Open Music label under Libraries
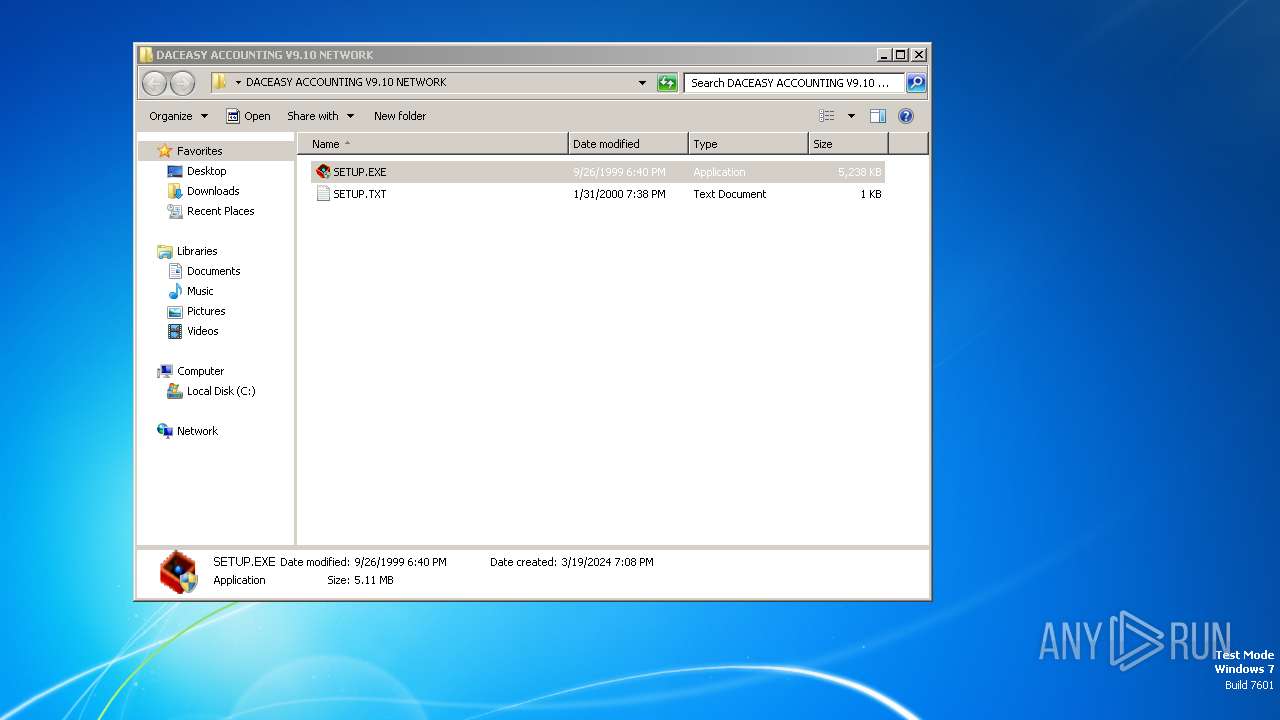 pos(200,291)
